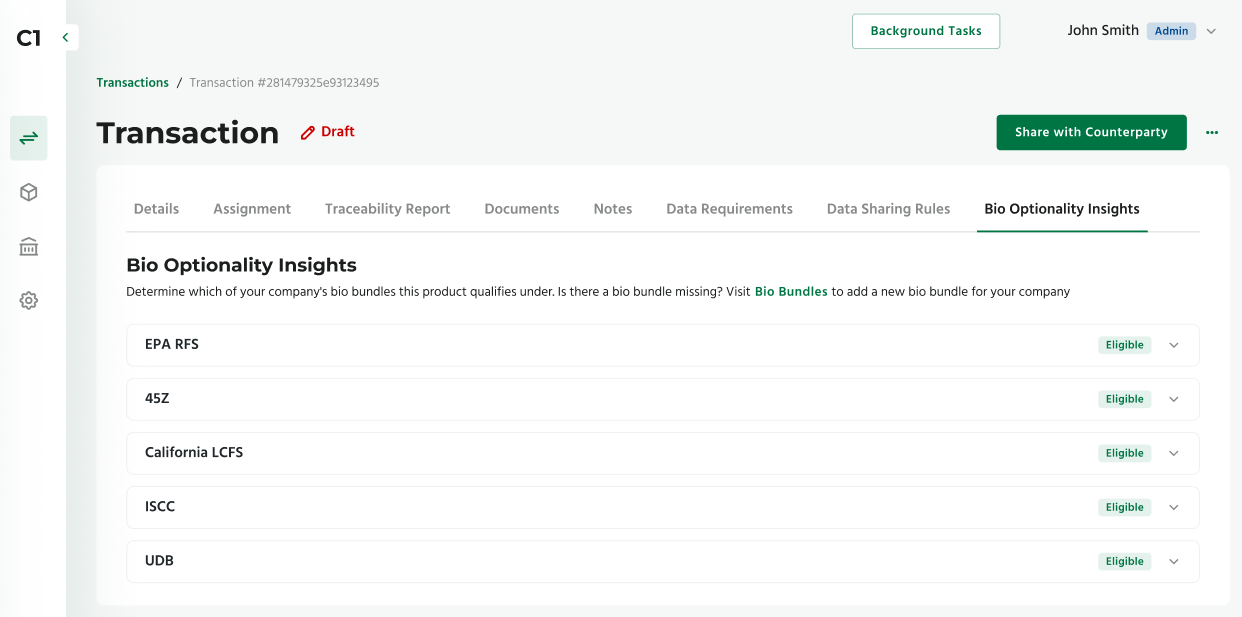Click the Eligible badge on ISCC

[x=1124, y=507]
